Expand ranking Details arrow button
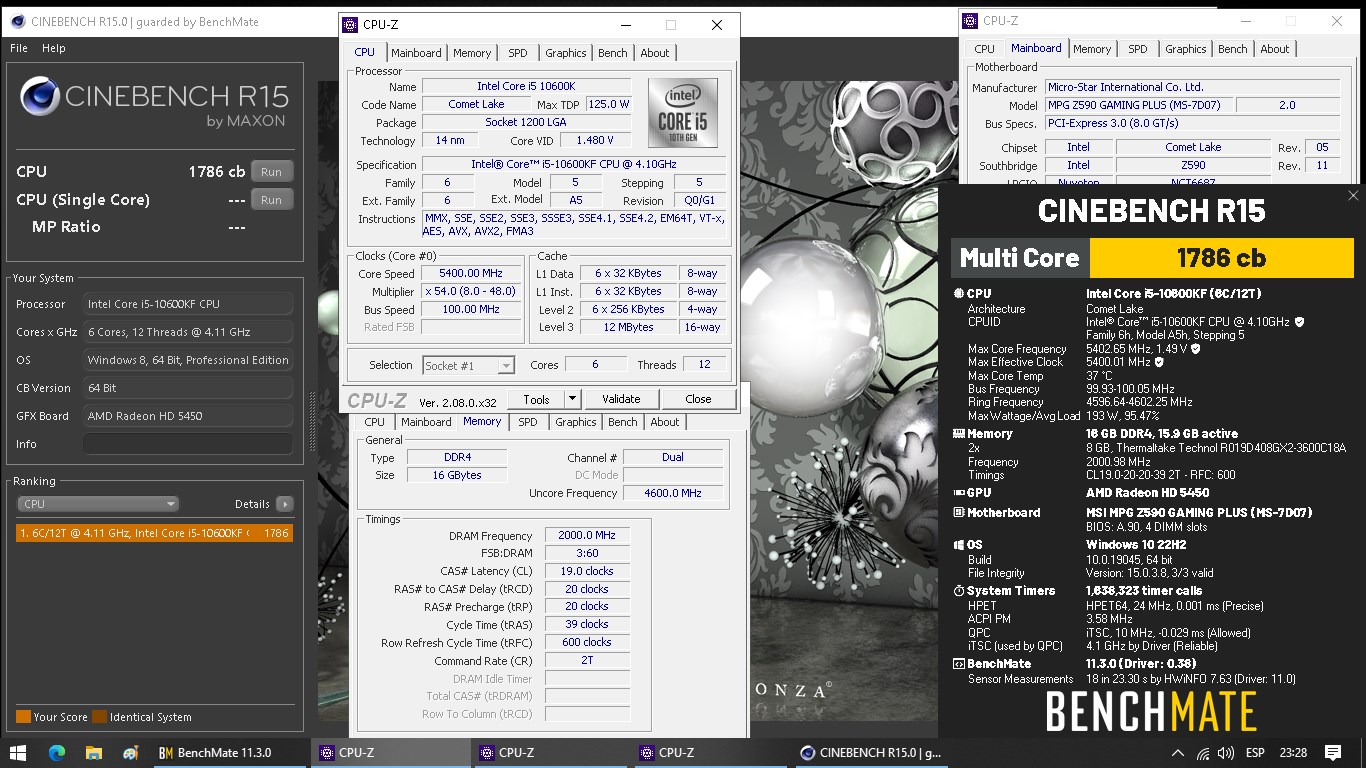 click(285, 504)
